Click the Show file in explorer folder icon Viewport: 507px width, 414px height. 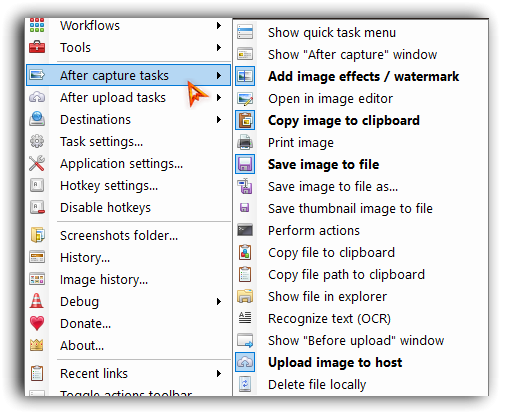coord(245,296)
